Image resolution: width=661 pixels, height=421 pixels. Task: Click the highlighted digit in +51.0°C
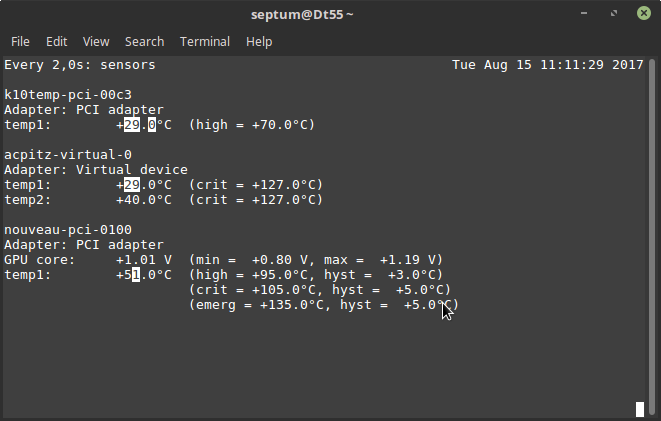[136, 275]
